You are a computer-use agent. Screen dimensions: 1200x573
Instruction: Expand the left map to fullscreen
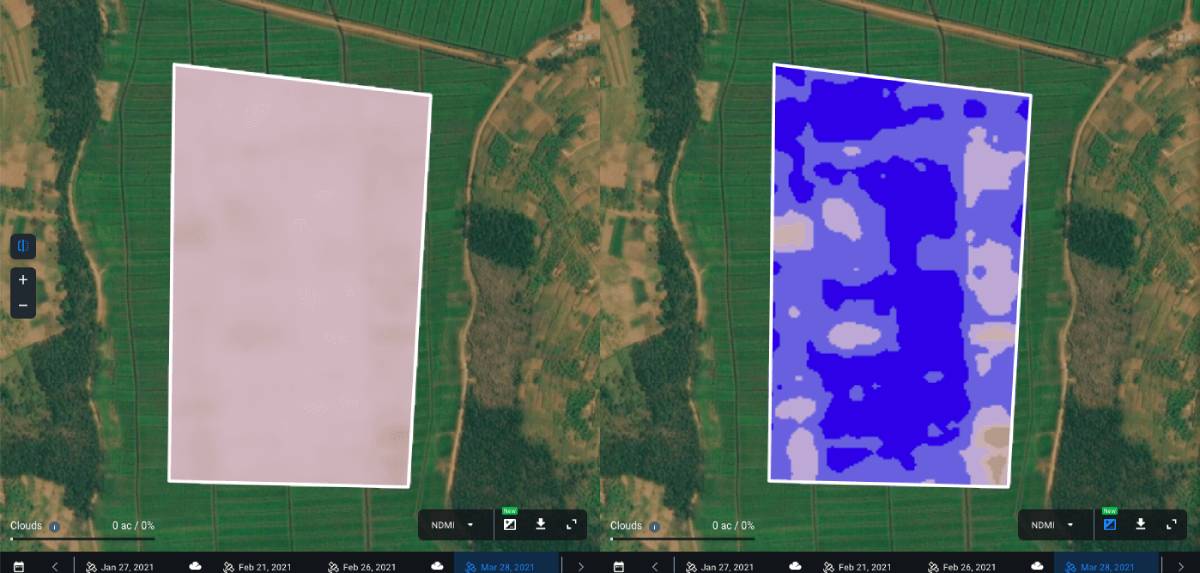point(571,524)
